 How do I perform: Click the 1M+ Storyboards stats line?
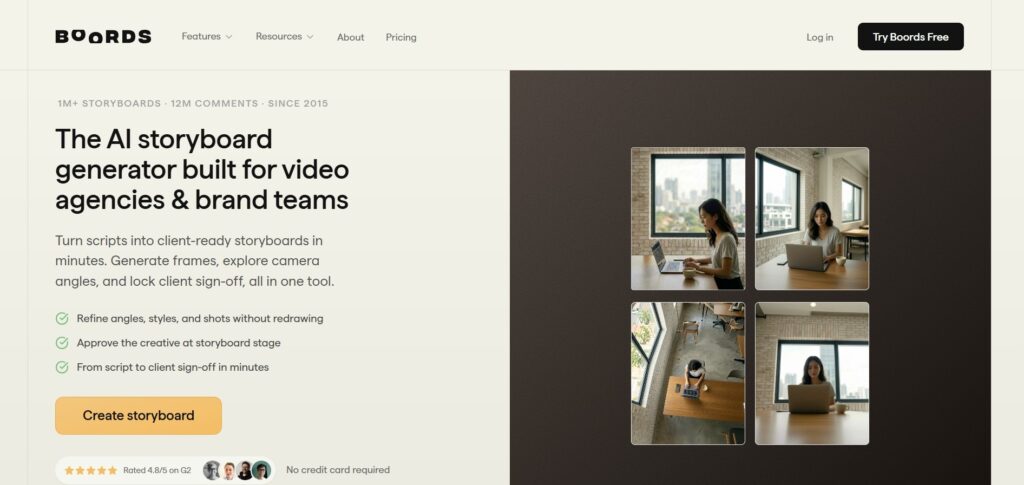pyautogui.click(x=193, y=103)
